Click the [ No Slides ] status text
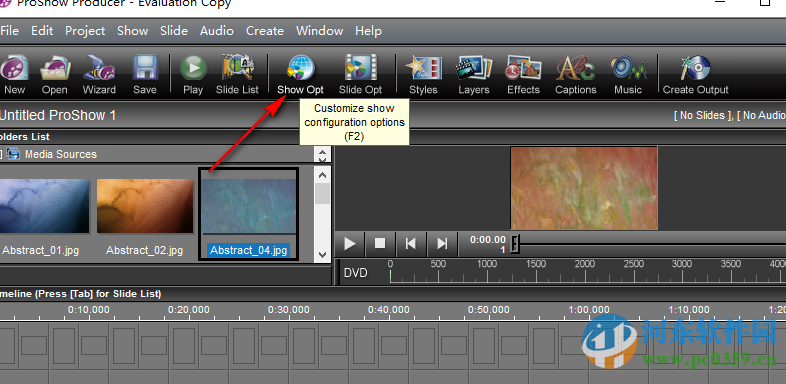This screenshot has height=384, width=786. click(x=703, y=115)
